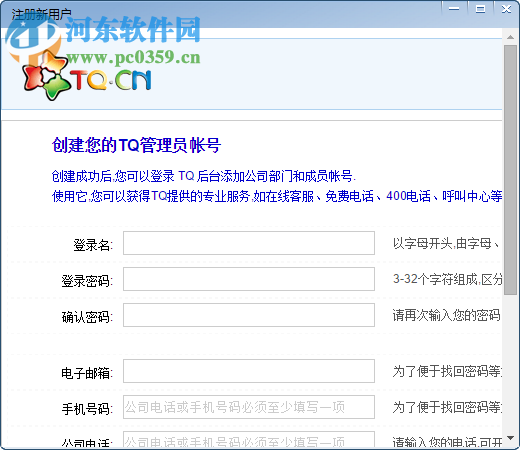Click the scrollbar up arrow

[510, 37]
